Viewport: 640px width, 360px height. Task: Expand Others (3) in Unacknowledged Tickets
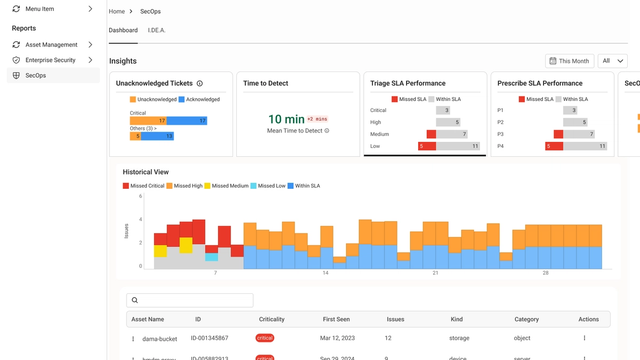point(143,128)
